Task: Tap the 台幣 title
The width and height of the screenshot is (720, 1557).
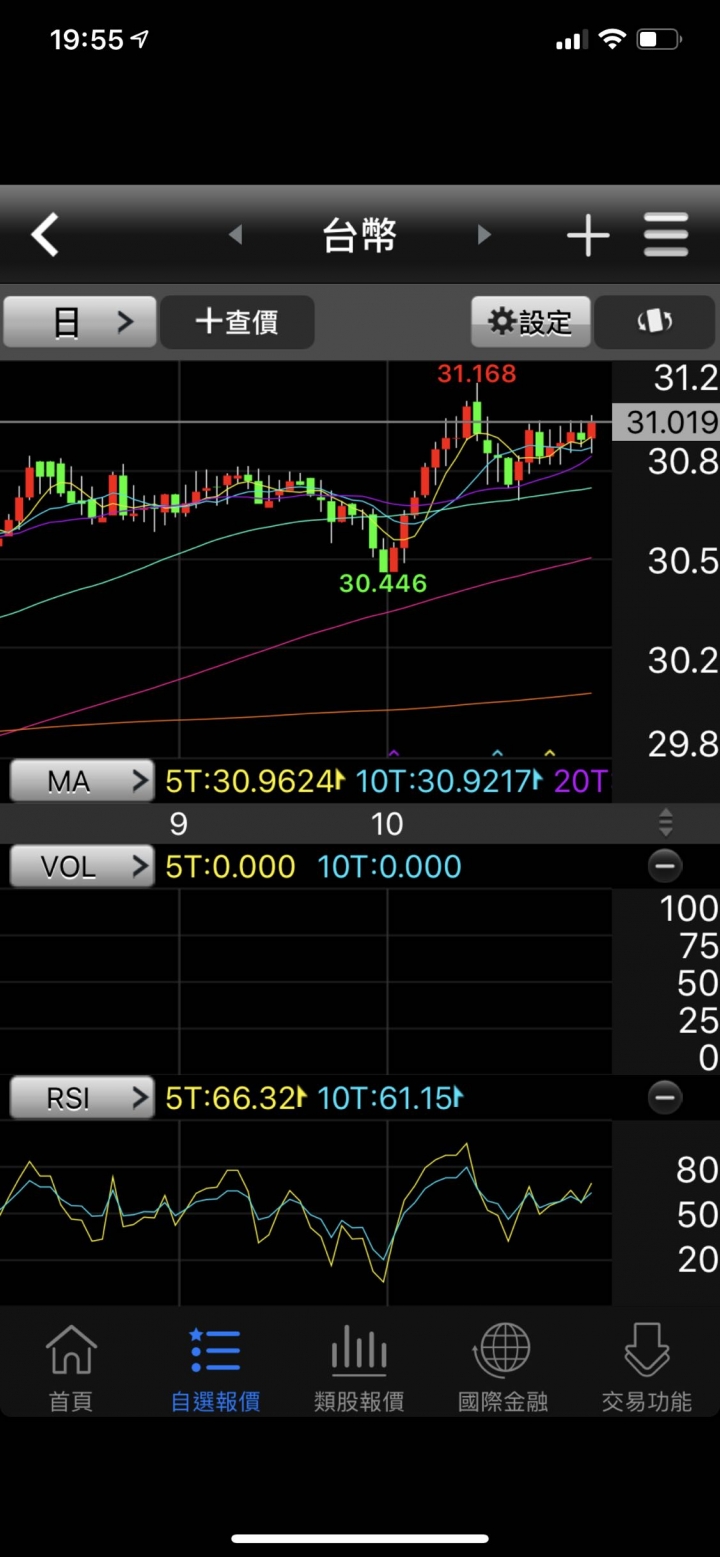Action: pyautogui.click(x=360, y=236)
